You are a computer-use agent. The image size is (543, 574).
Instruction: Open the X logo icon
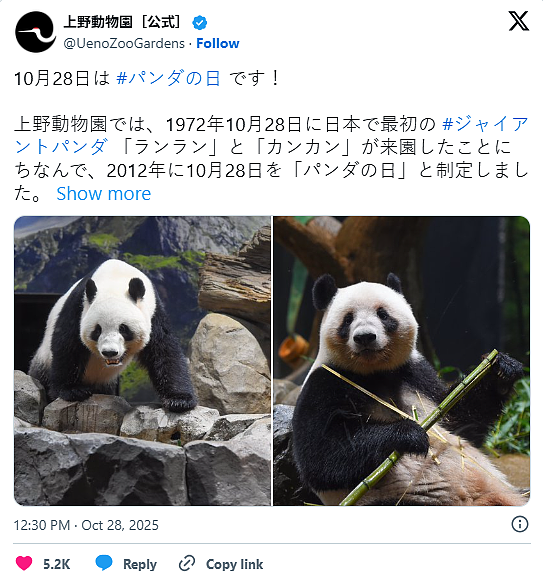[518, 21]
